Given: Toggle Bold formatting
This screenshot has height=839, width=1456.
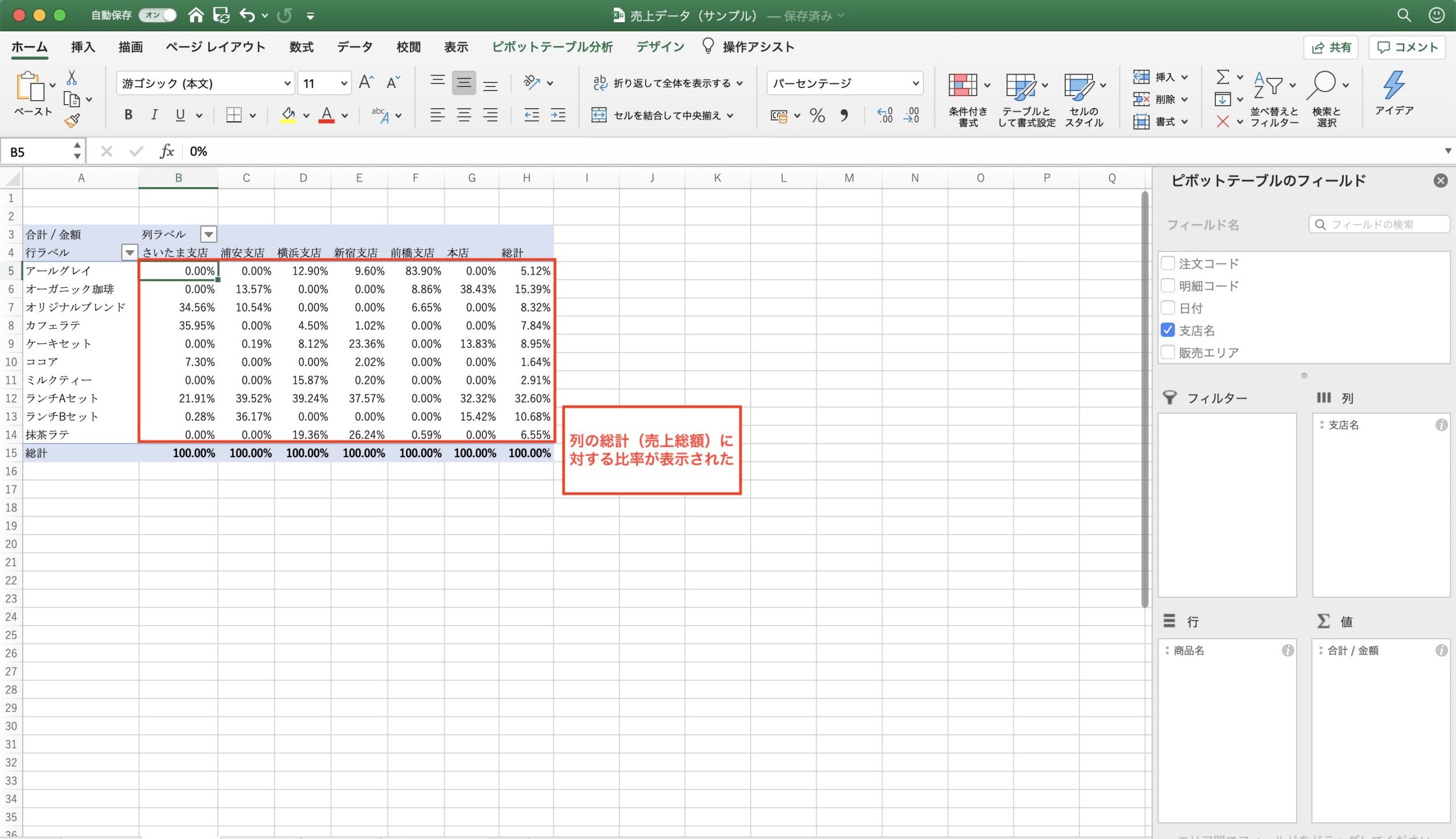Looking at the screenshot, I should click(129, 115).
